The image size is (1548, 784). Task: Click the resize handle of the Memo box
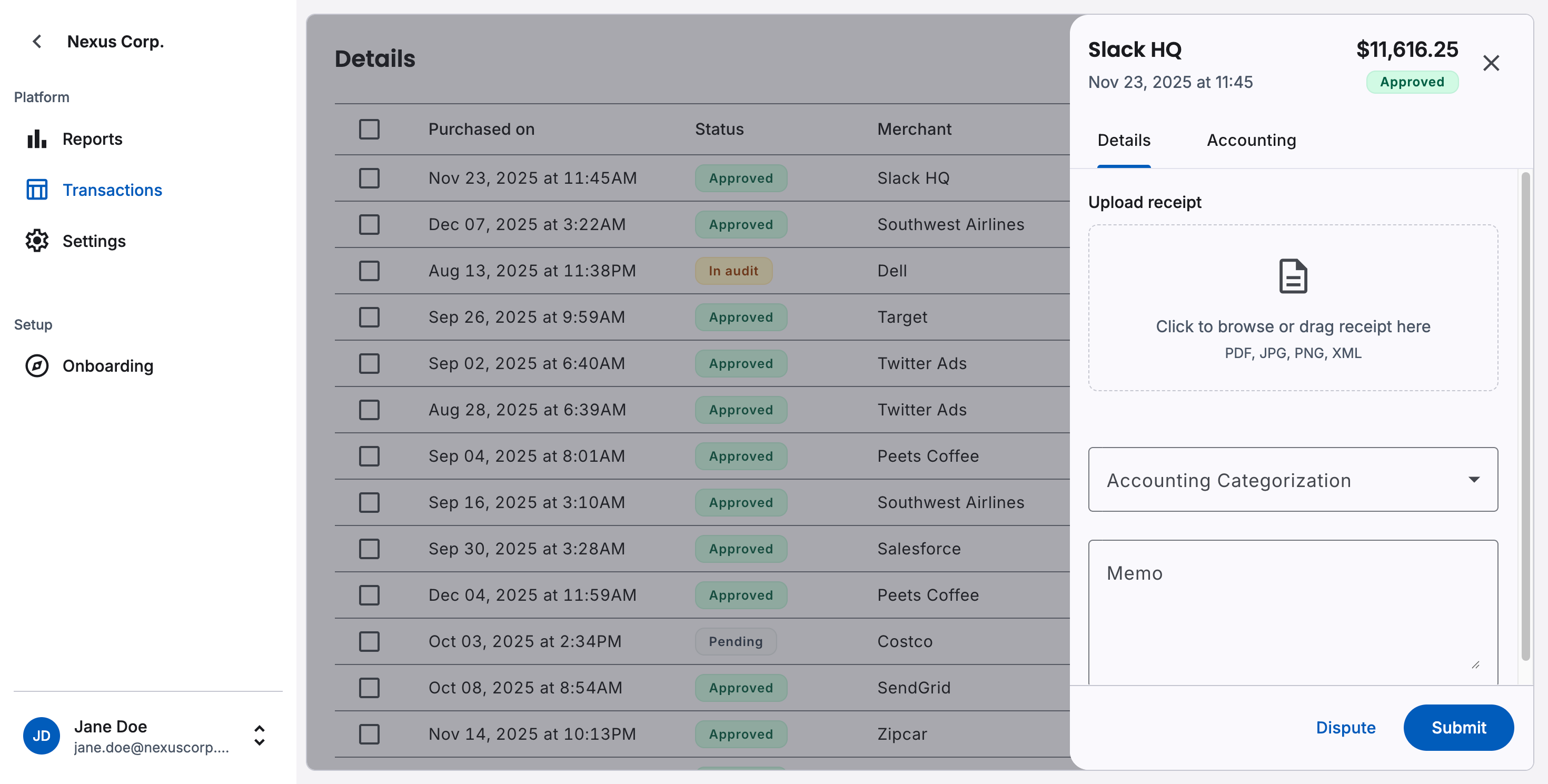pyautogui.click(x=1475, y=664)
